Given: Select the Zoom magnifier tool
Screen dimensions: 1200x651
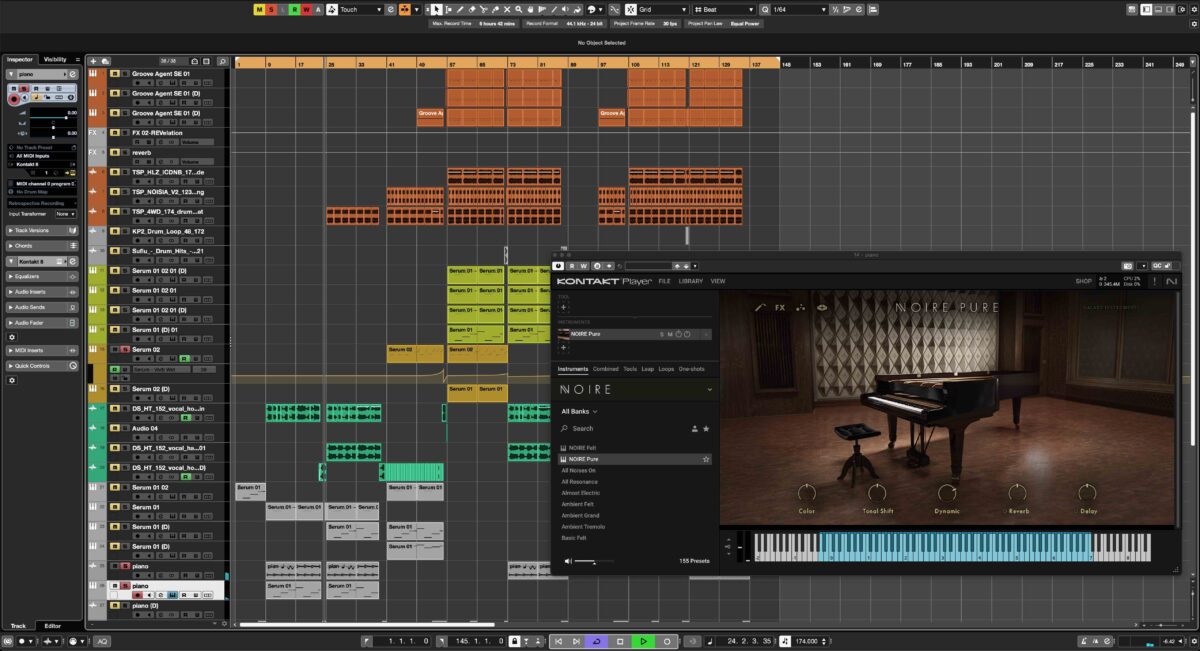Looking at the screenshot, I should 519,9.
